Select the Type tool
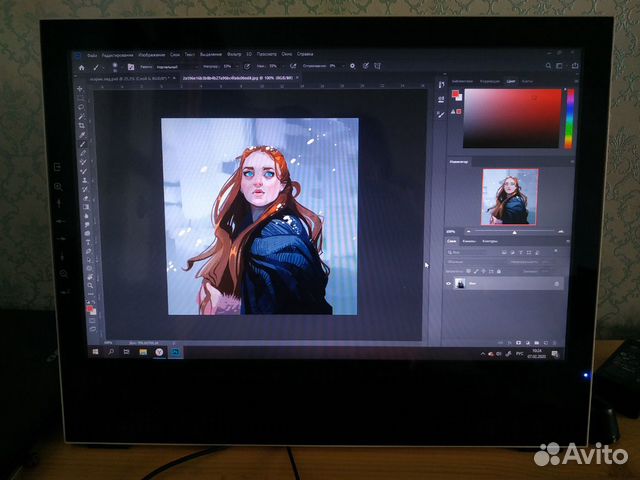 coord(88,242)
